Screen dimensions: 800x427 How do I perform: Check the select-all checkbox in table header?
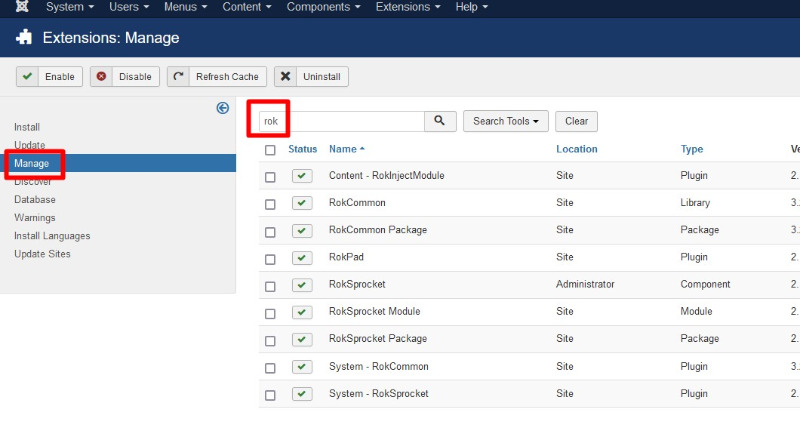270,150
